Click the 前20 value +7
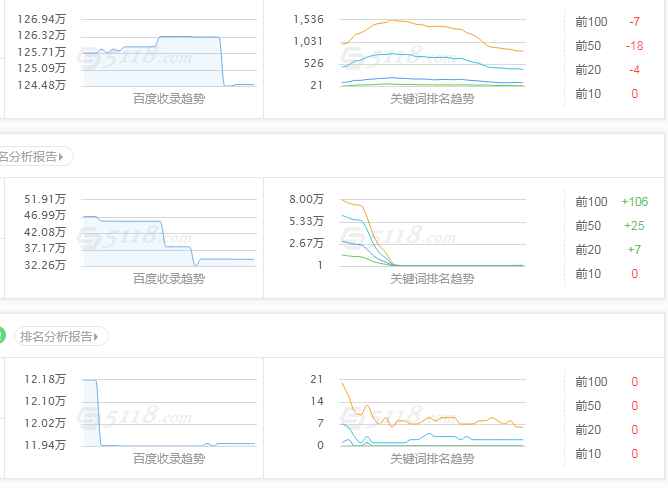The height and width of the screenshot is (488, 668). click(634, 250)
